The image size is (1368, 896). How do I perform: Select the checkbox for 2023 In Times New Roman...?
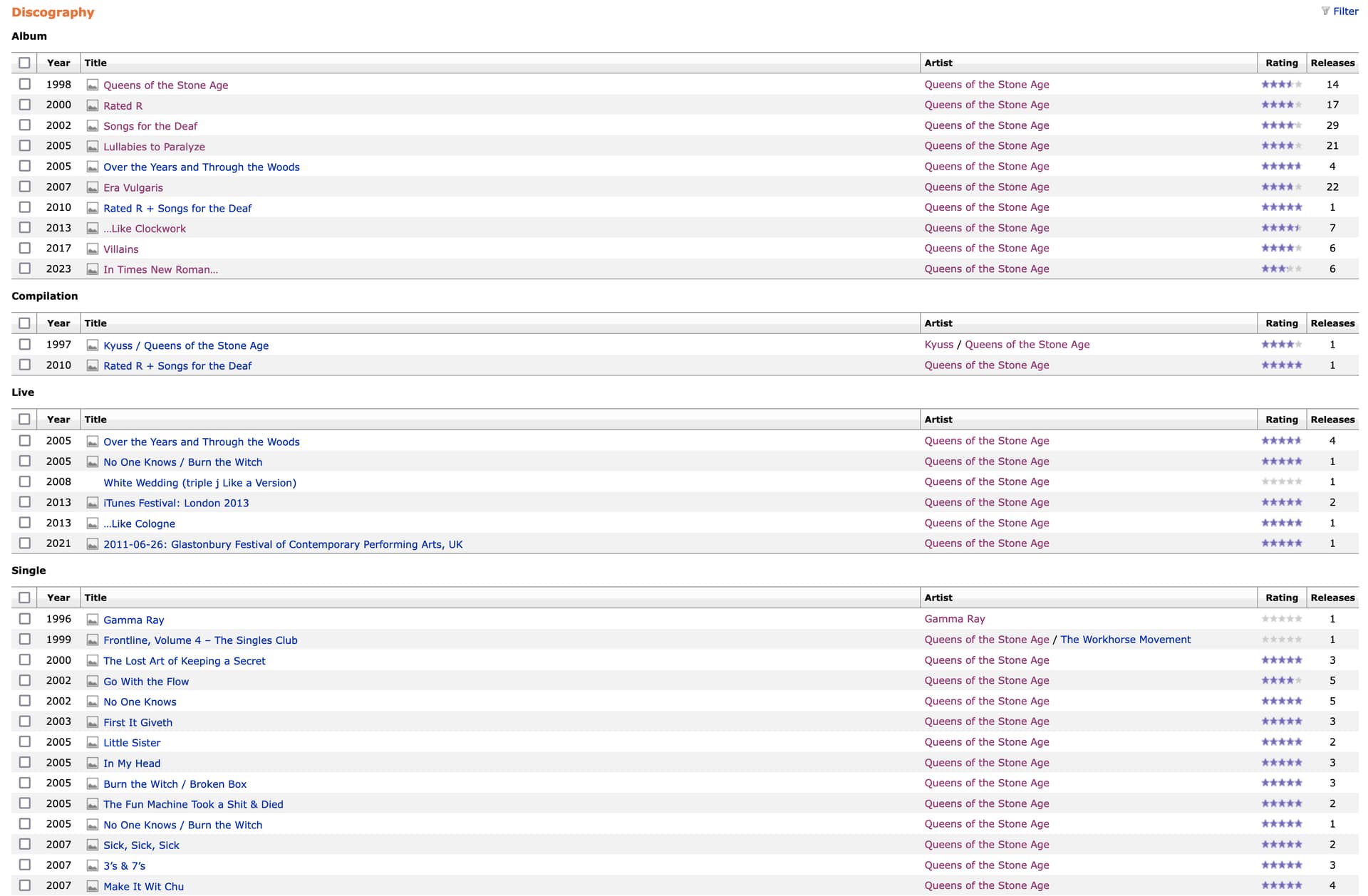pyautogui.click(x=25, y=269)
